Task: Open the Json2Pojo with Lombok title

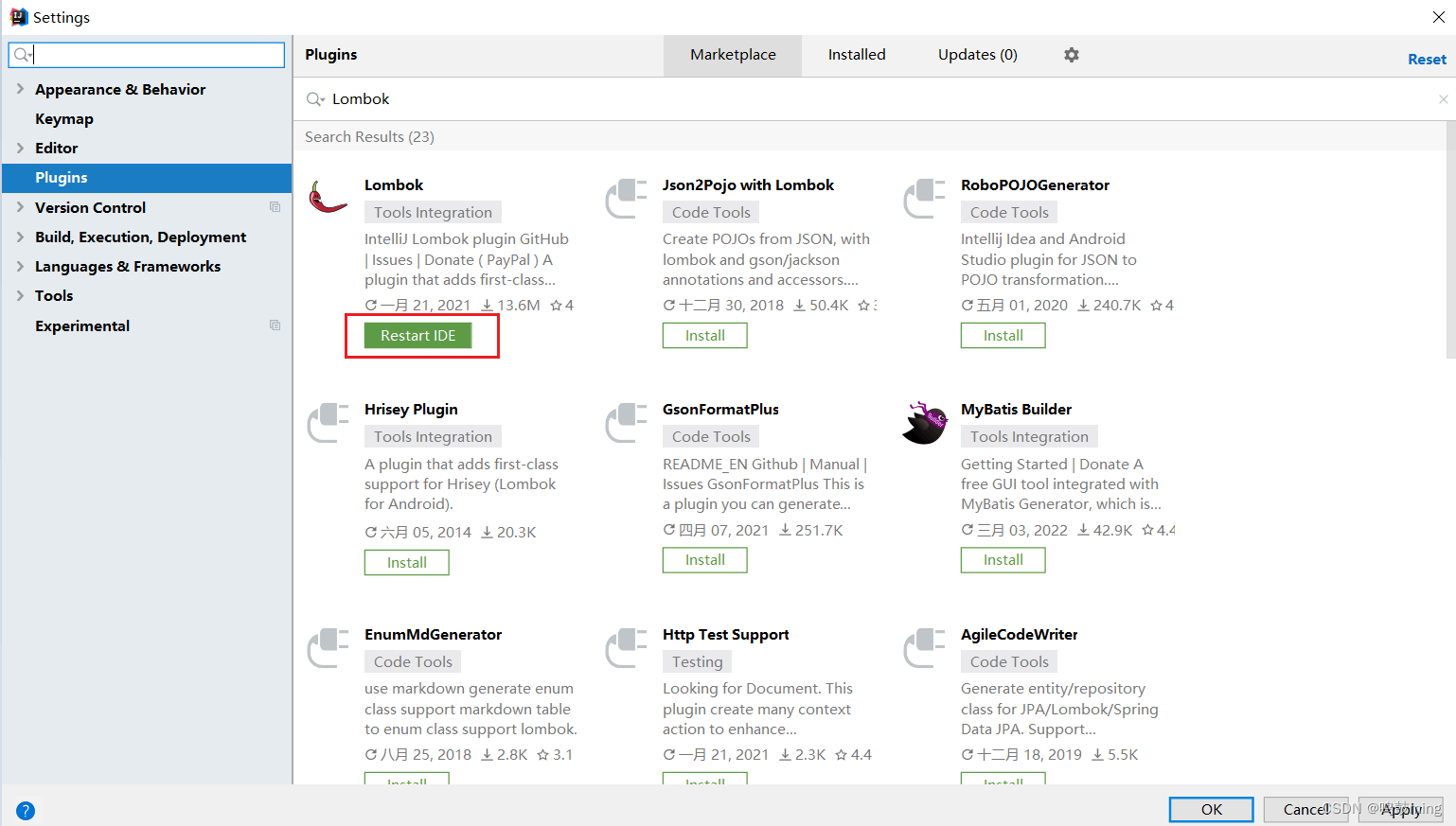Action: 748,185
